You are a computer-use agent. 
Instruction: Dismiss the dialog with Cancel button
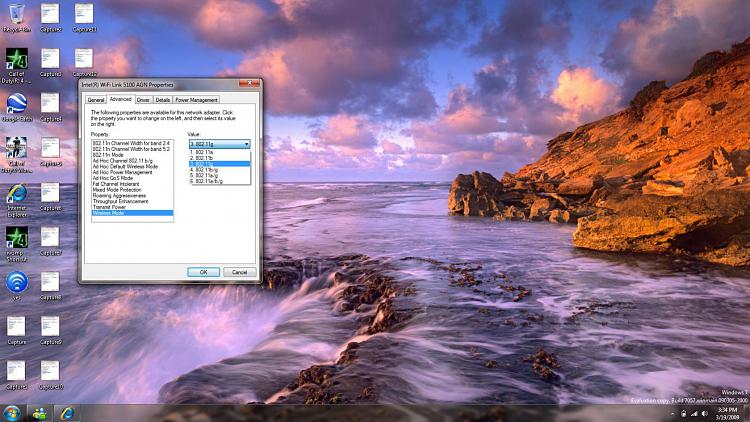240,272
